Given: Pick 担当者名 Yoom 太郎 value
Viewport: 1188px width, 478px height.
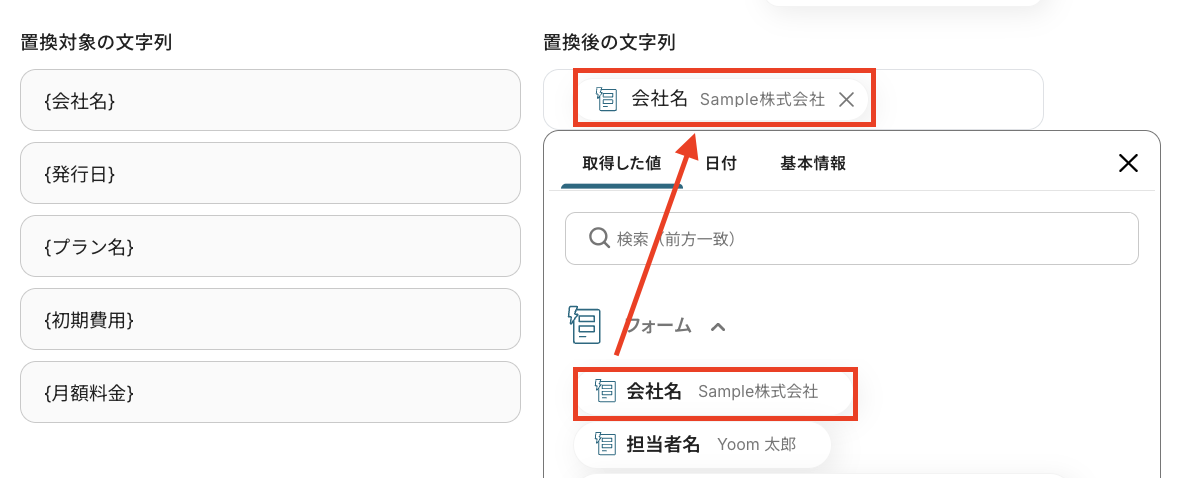Looking at the screenshot, I should pos(710,444).
